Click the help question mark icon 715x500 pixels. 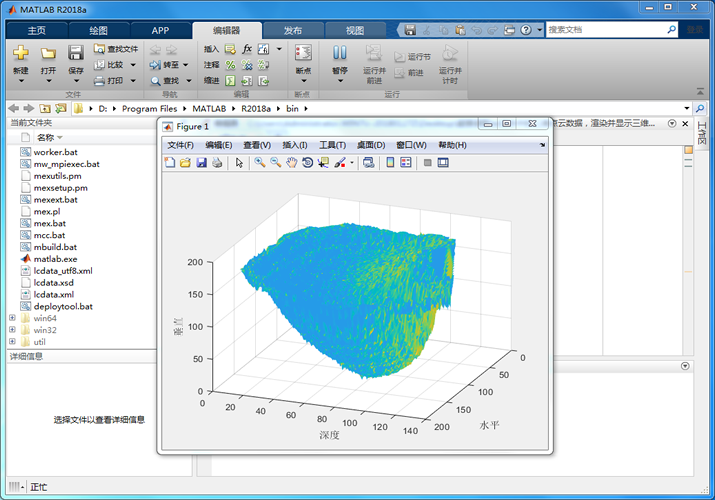point(526,30)
